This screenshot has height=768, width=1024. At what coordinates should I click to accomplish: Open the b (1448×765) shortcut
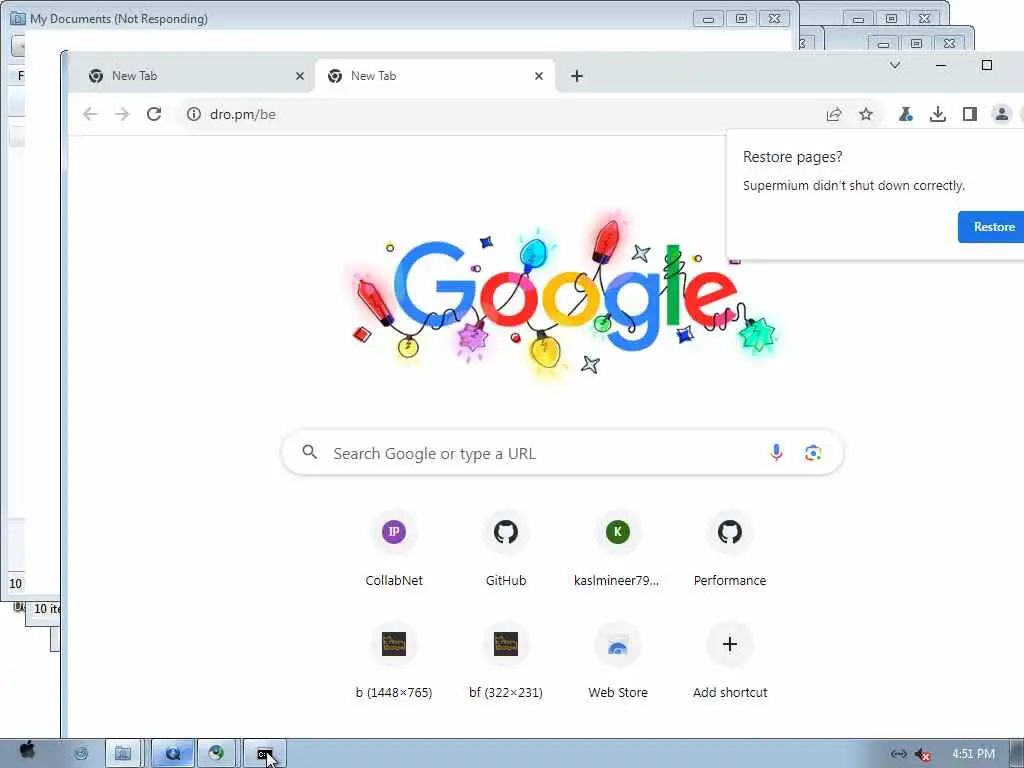(x=394, y=662)
